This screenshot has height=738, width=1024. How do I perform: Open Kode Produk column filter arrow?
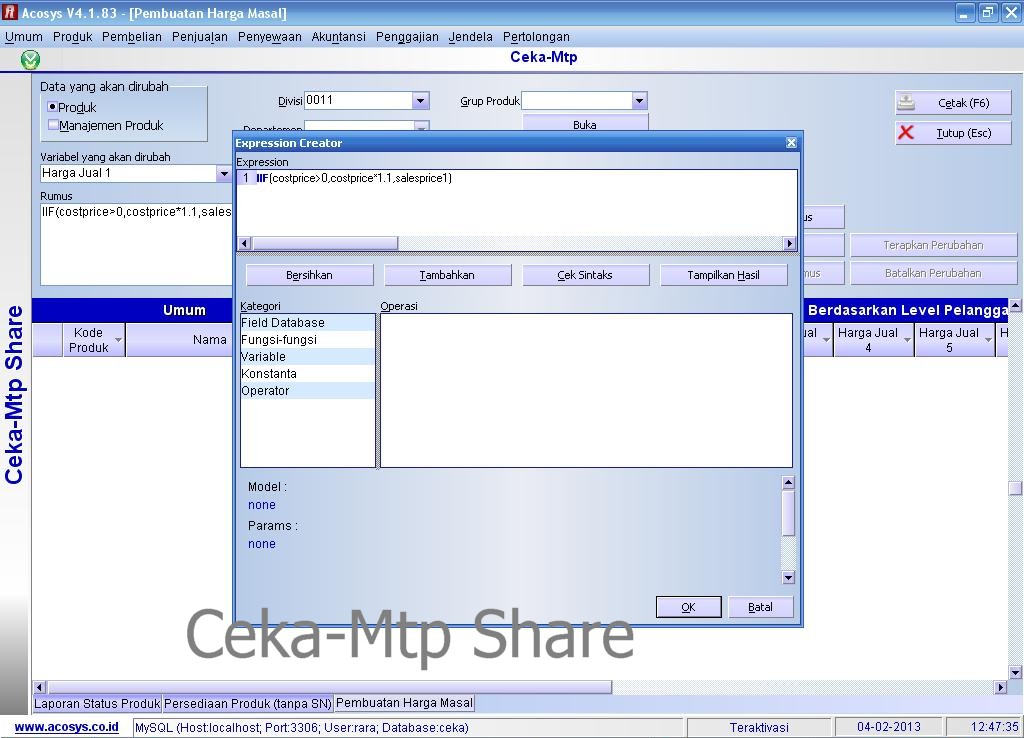click(118, 340)
